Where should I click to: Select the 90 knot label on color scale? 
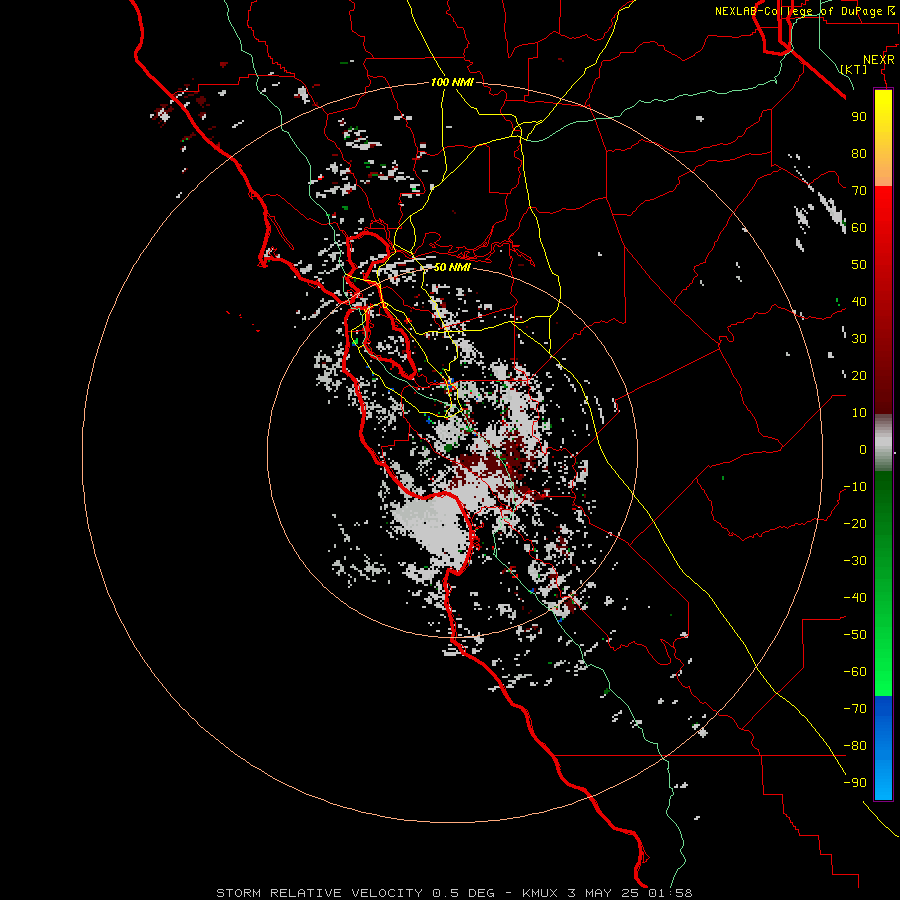[859, 117]
